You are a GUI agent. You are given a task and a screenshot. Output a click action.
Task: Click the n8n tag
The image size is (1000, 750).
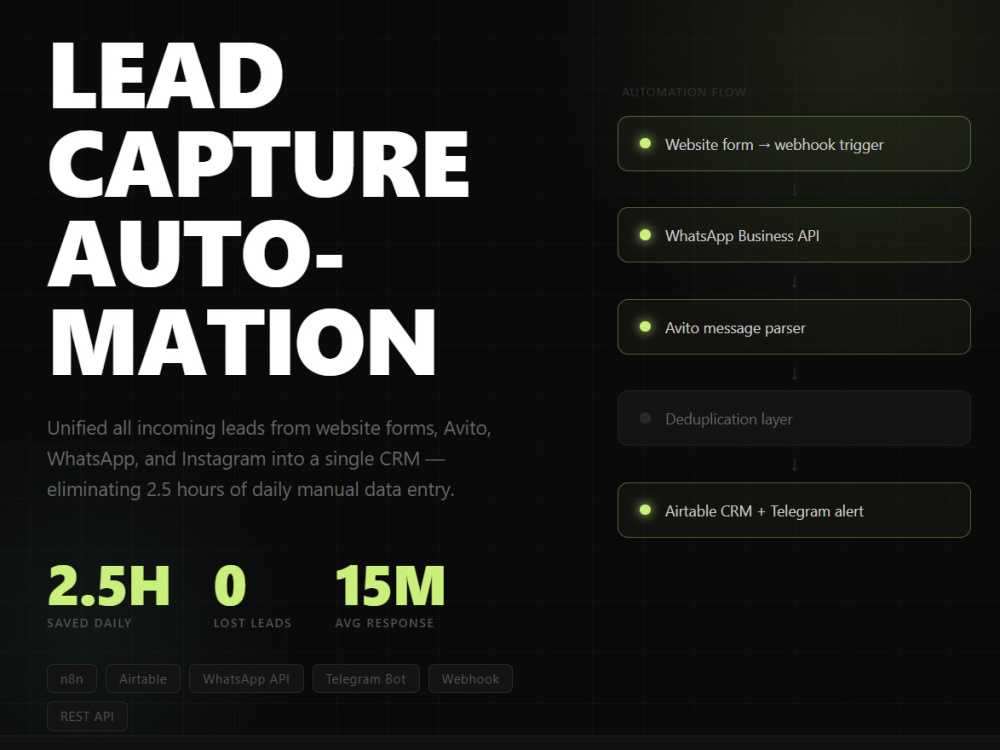point(71,679)
